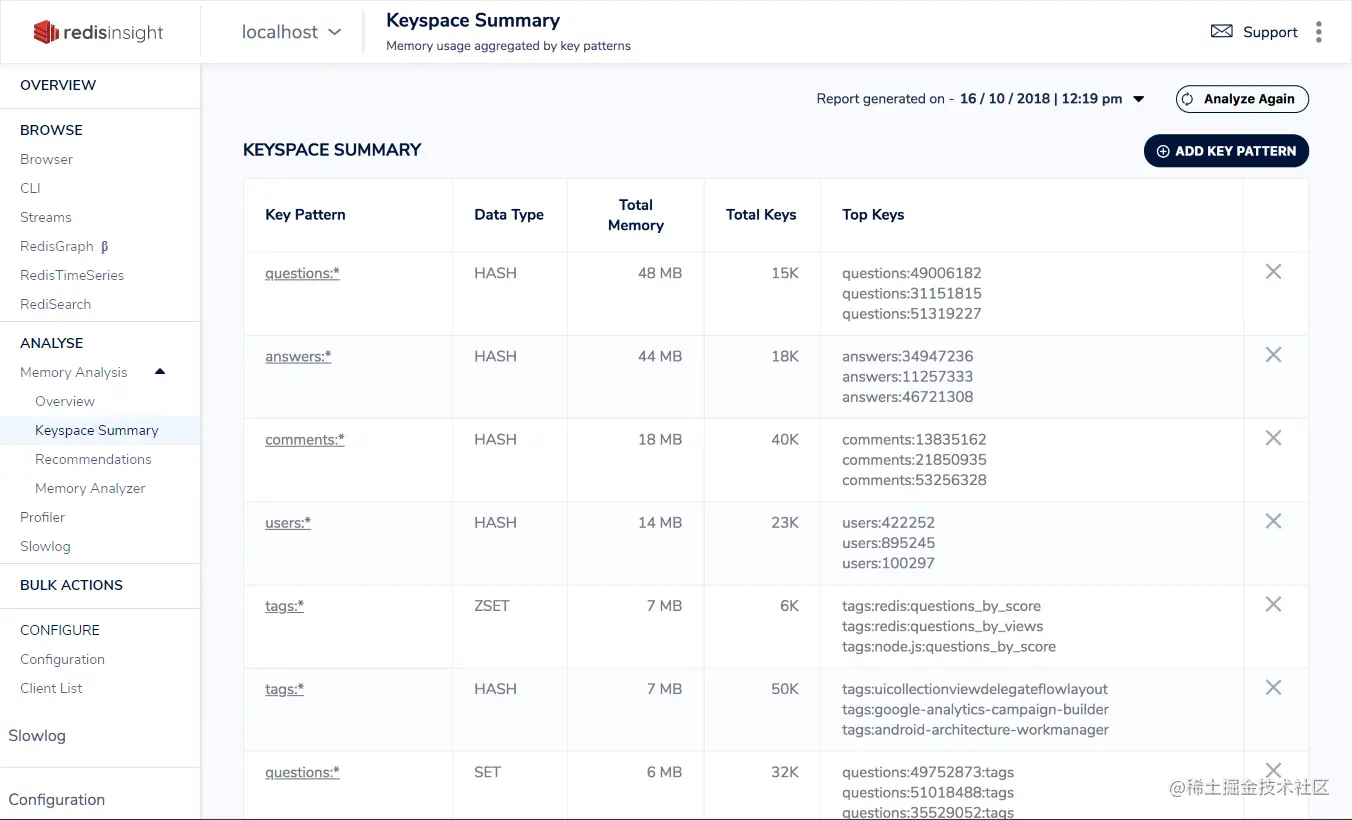This screenshot has height=820, width=1352.
Task: Click top key questions:49006182
Action: click(912, 273)
